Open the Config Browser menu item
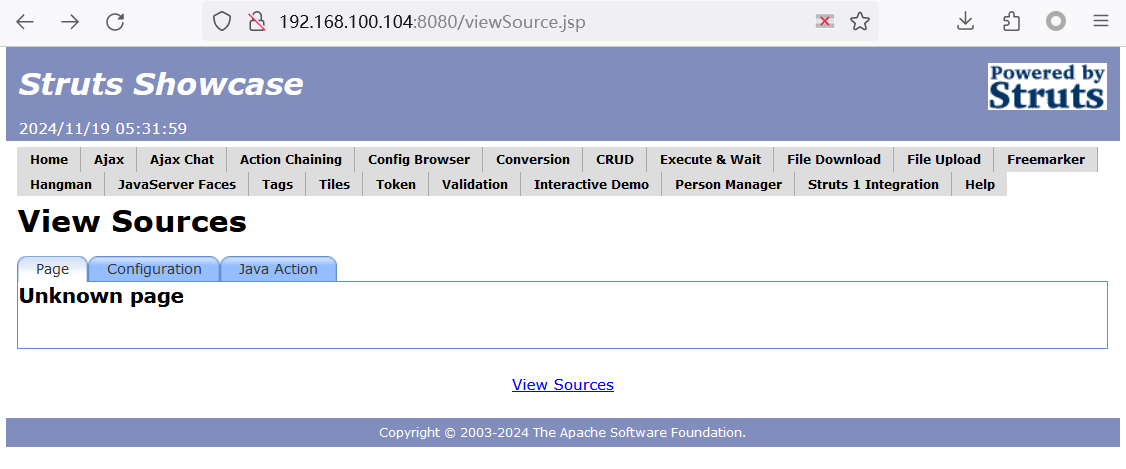This screenshot has width=1126, height=469. click(418, 159)
